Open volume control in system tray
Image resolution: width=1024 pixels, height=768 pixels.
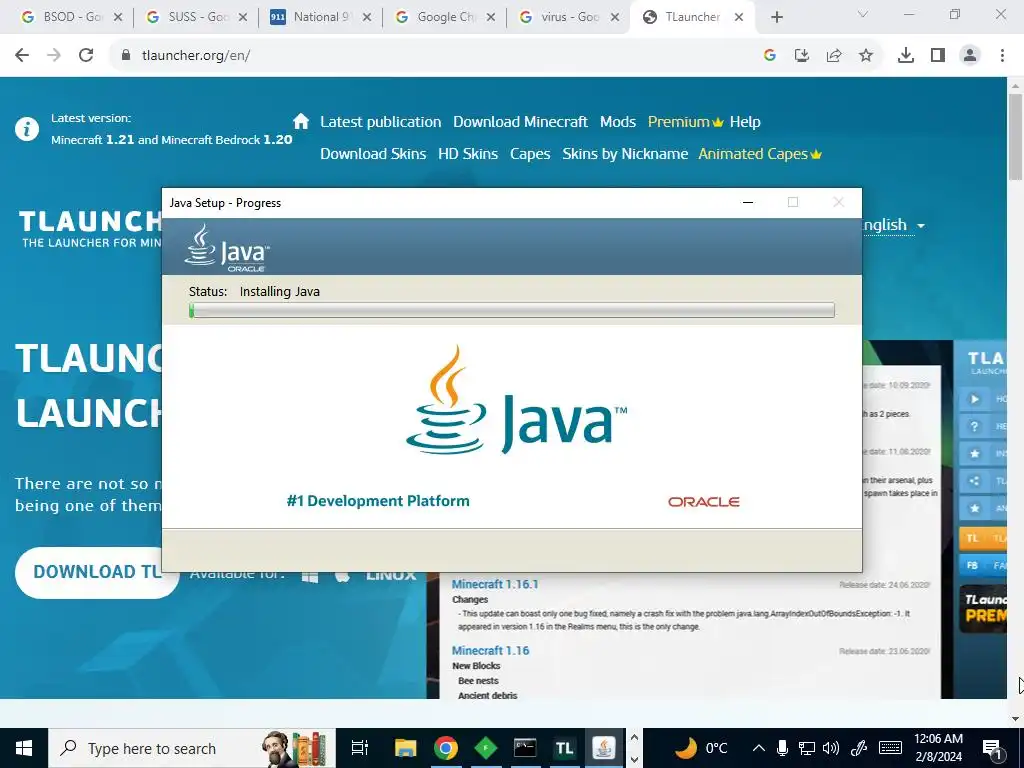pos(831,748)
